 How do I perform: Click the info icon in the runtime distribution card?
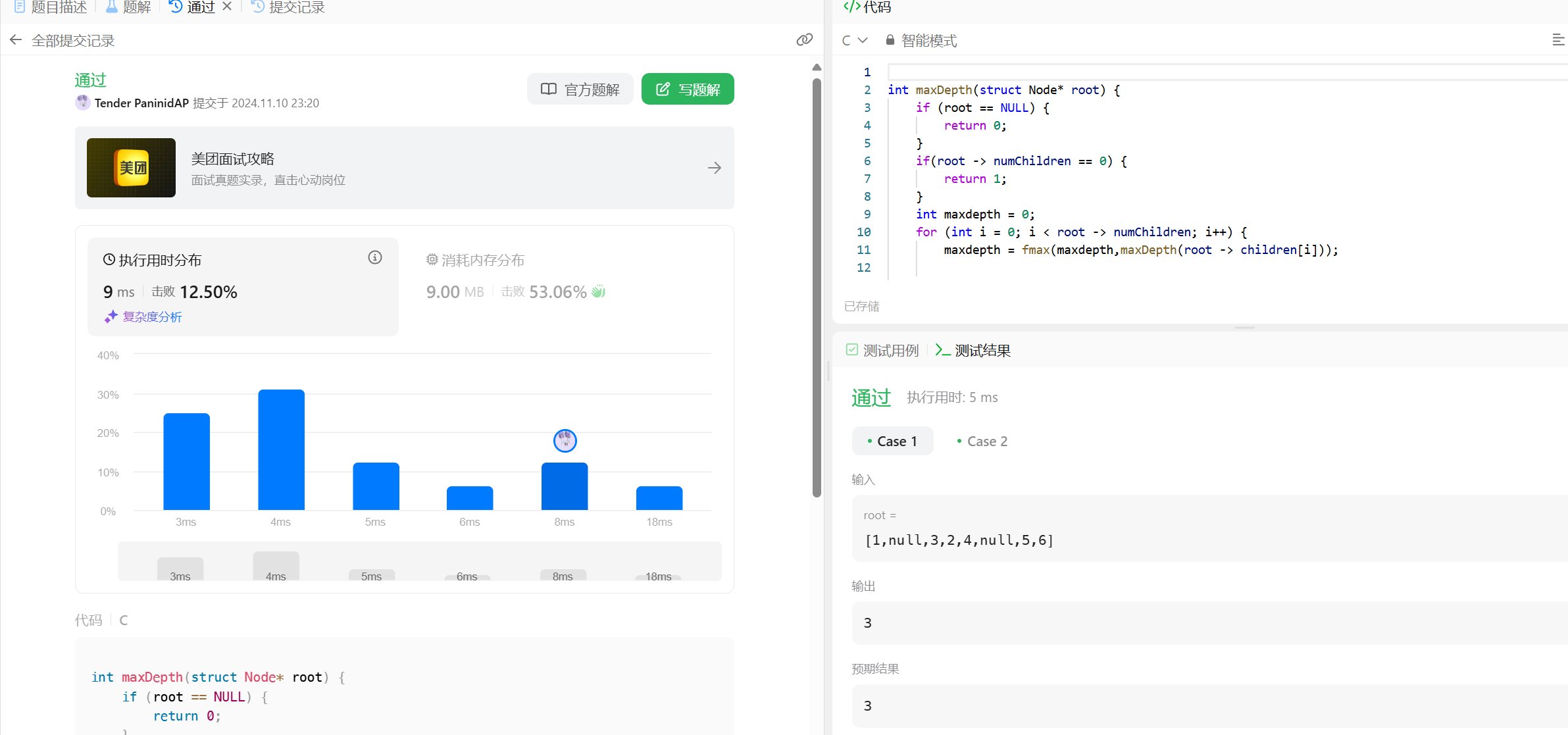tap(374, 258)
